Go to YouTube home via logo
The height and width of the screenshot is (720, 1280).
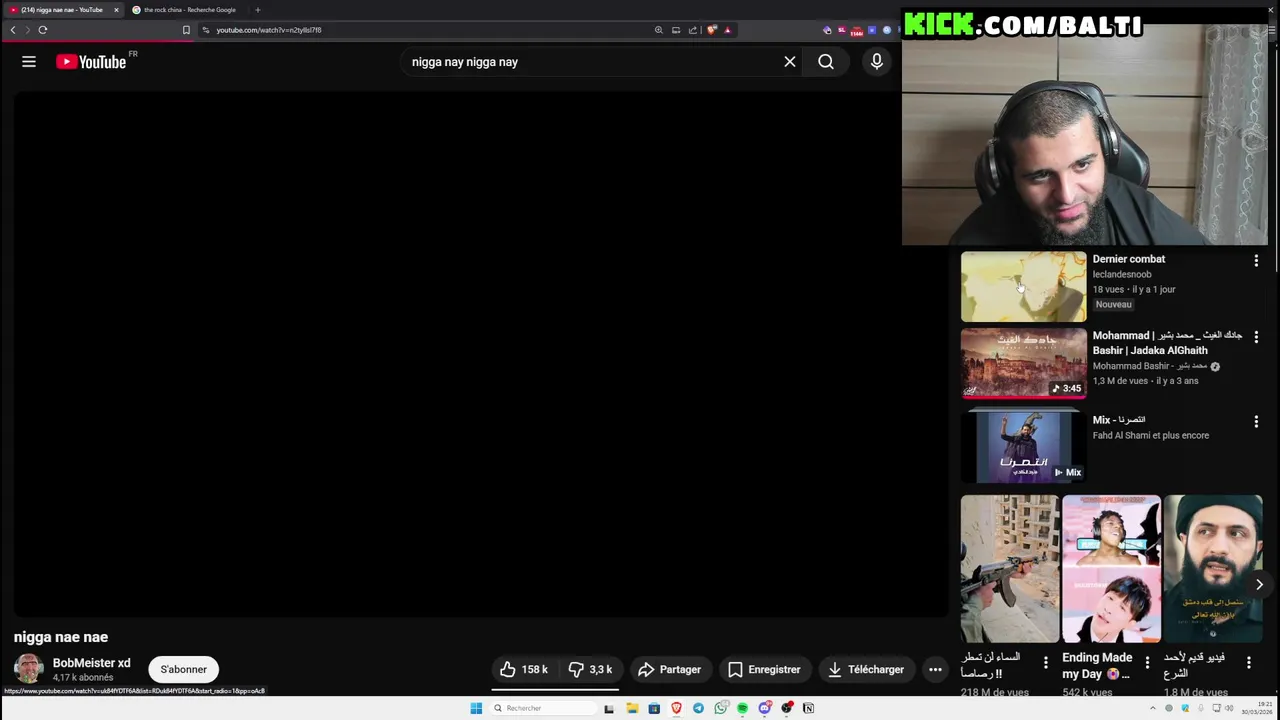(x=91, y=62)
